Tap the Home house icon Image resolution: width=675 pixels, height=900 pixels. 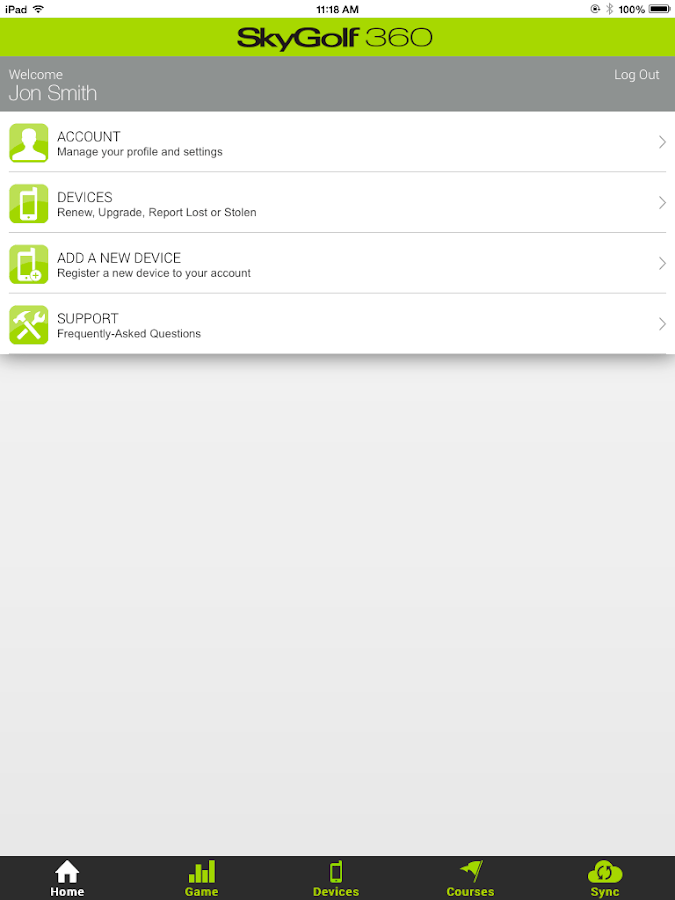(x=67, y=871)
